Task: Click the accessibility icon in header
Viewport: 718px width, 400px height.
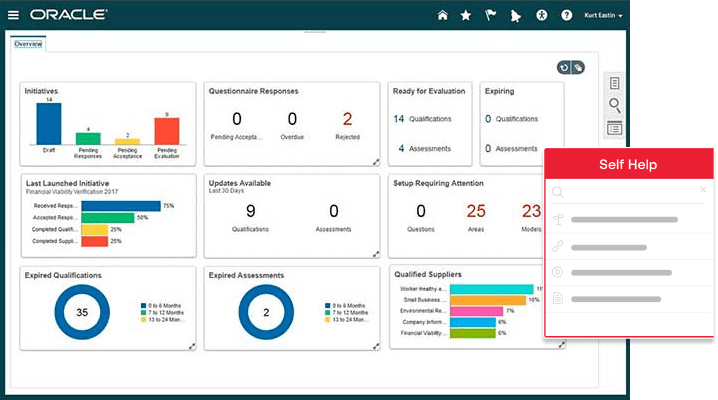Action: tap(542, 16)
